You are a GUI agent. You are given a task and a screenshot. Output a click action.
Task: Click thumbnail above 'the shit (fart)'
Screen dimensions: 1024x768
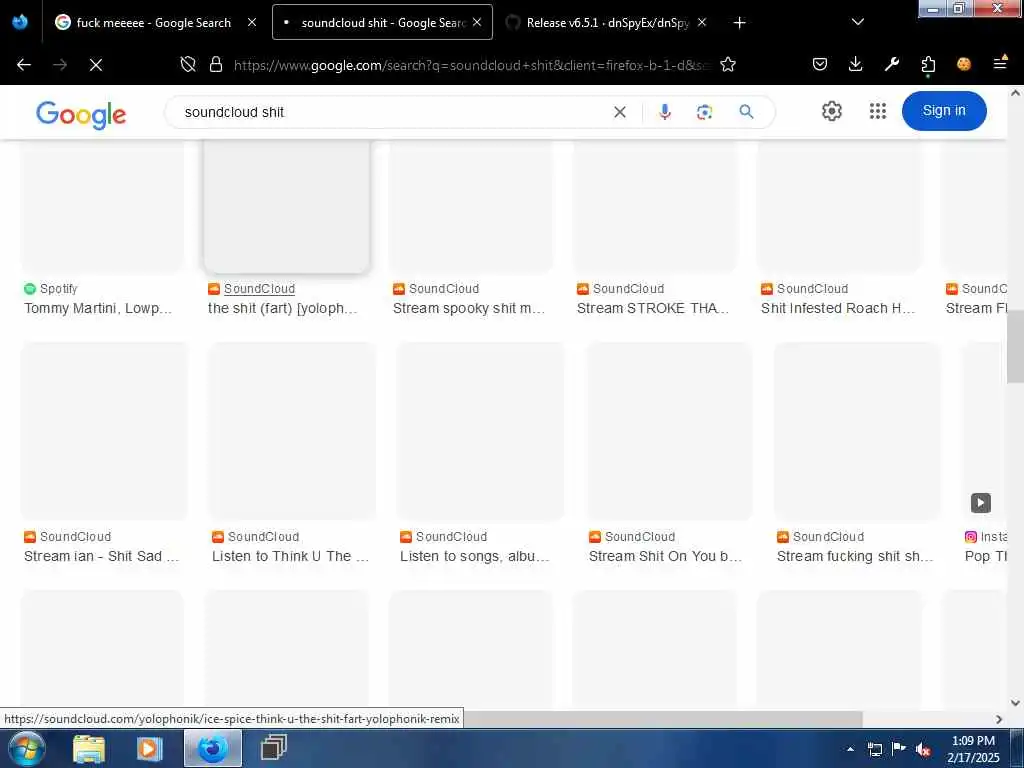coord(287,205)
